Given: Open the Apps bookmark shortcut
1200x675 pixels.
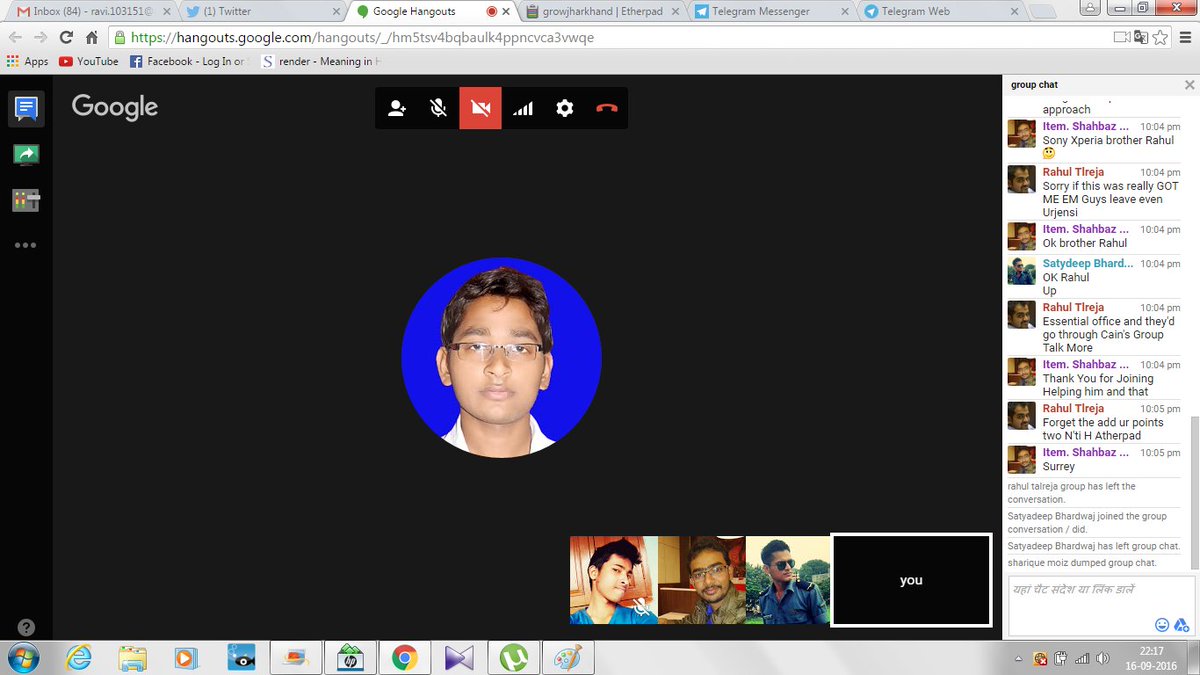Looking at the screenshot, I should pyautogui.click(x=27, y=61).
